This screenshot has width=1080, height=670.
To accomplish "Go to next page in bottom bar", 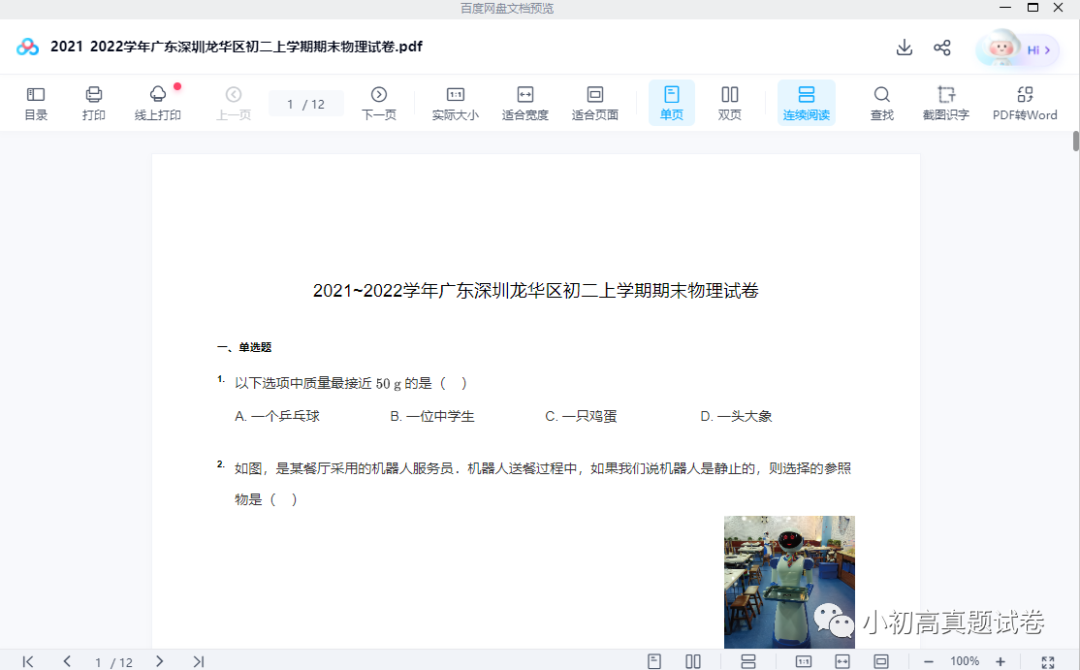I will click(159, 661).
